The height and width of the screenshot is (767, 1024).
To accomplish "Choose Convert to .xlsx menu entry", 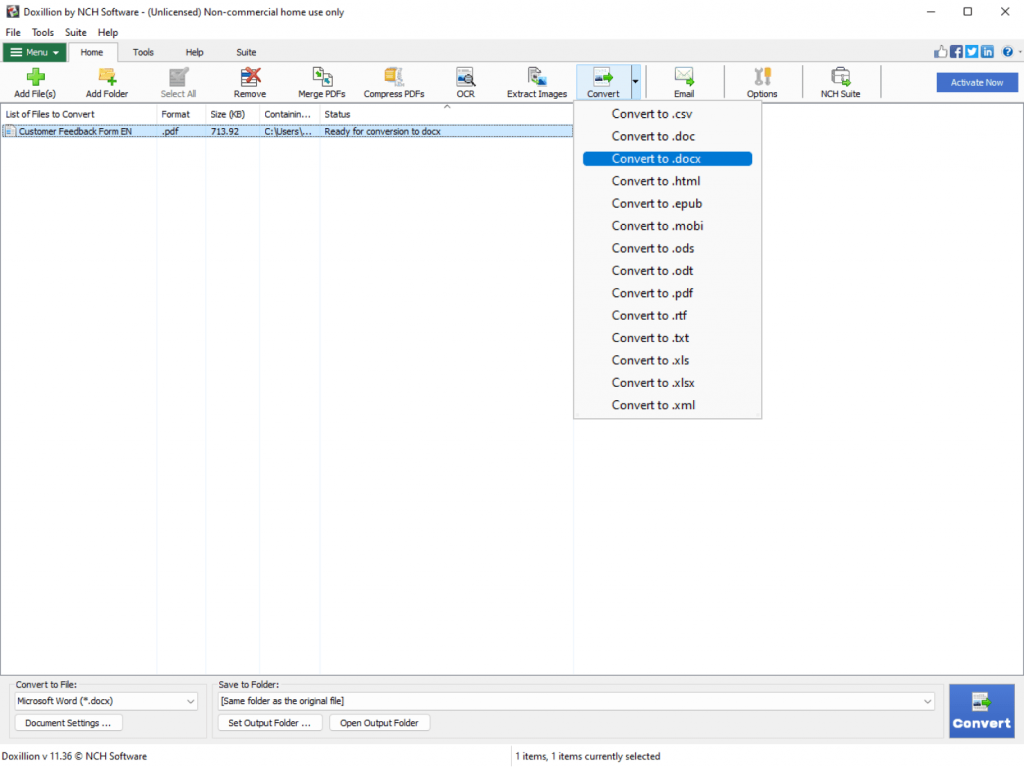I will (653, 383).
